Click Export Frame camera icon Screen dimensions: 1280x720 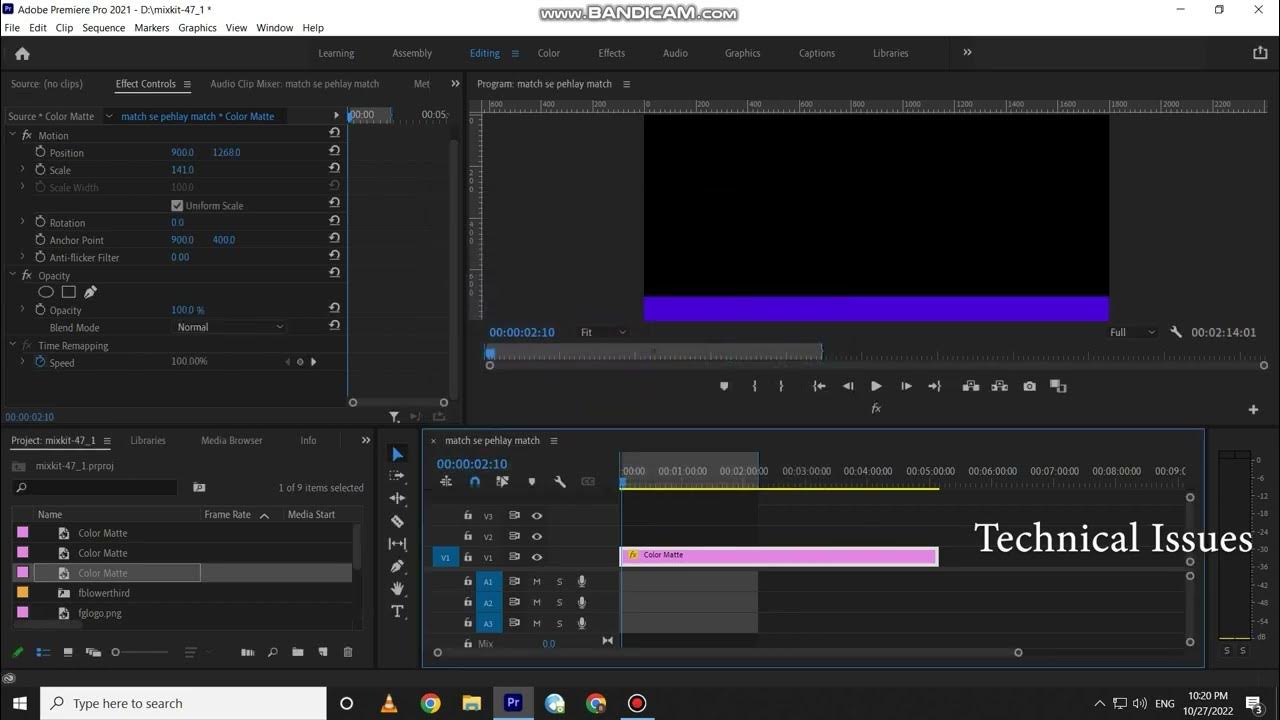tap(1029, 386)
